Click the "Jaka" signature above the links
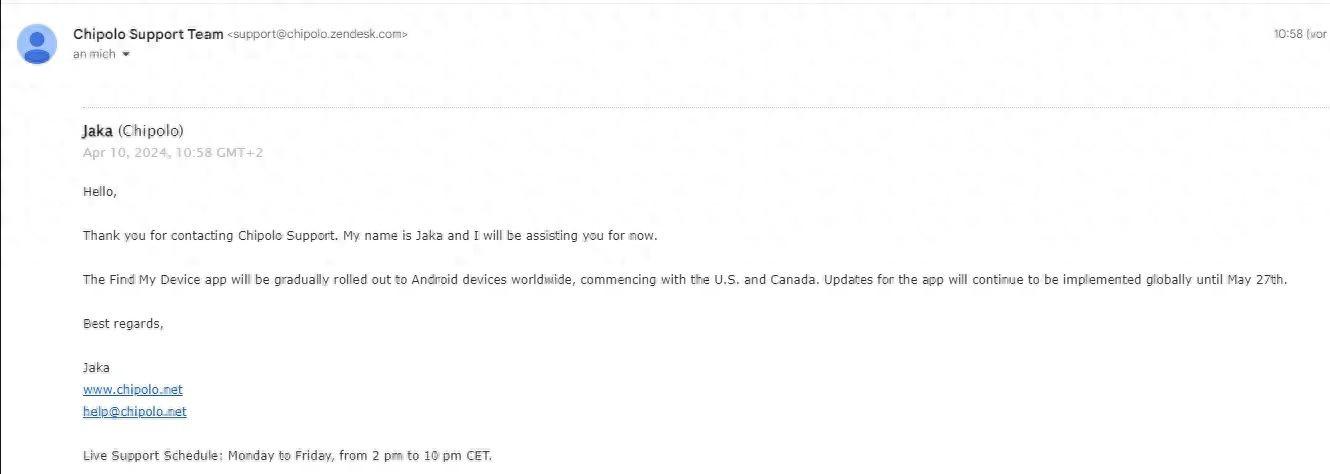 [x=96, y=368]
